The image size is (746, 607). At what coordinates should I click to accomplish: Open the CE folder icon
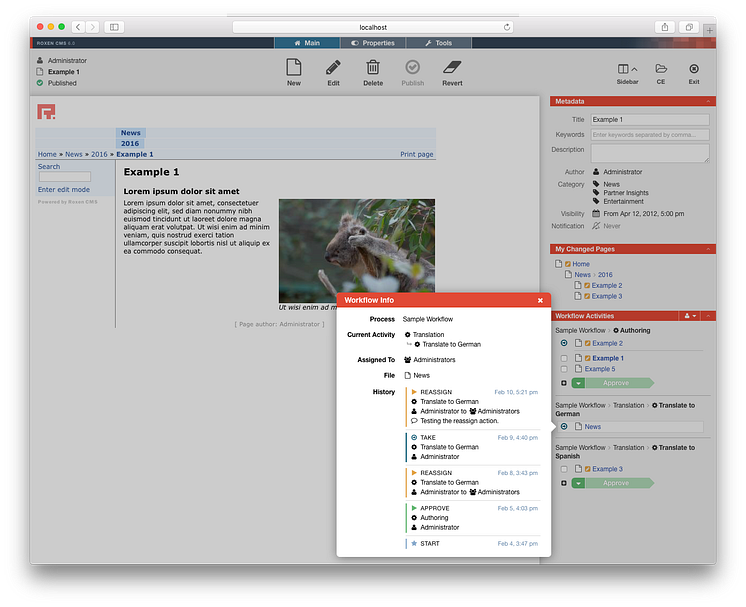coord(661,69)
